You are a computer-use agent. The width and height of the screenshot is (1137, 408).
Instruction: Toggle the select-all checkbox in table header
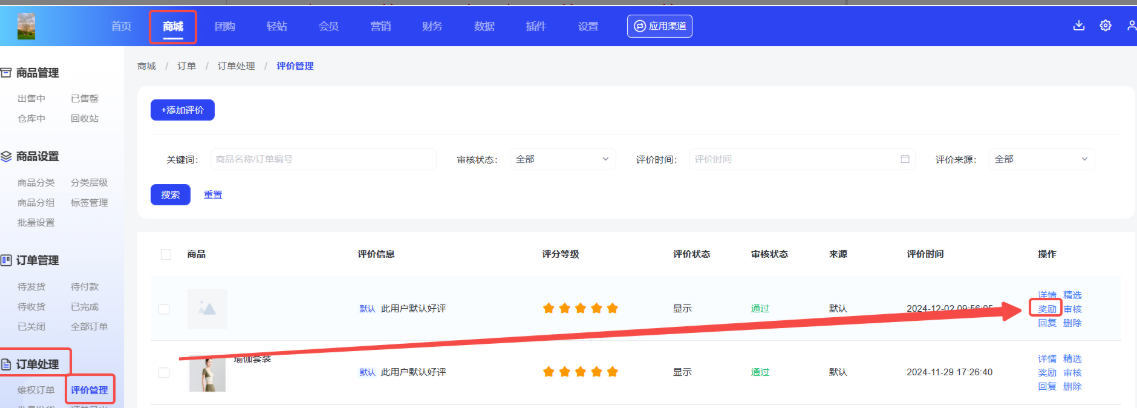tap(165, 254)
